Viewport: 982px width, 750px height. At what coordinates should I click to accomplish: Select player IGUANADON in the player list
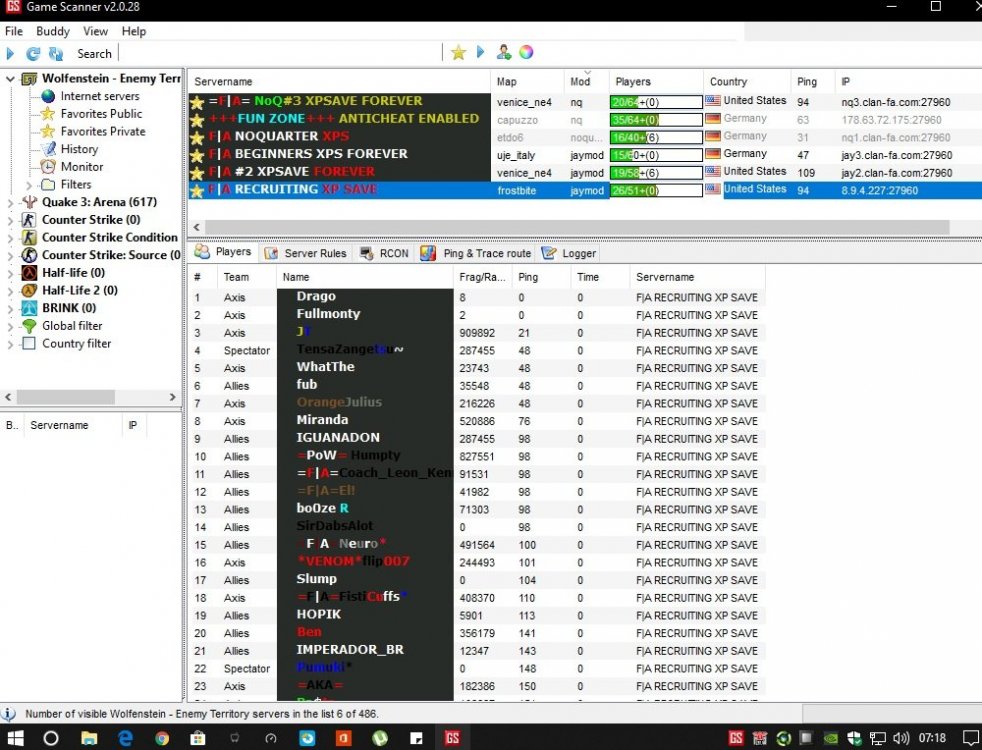pos(479,438)
